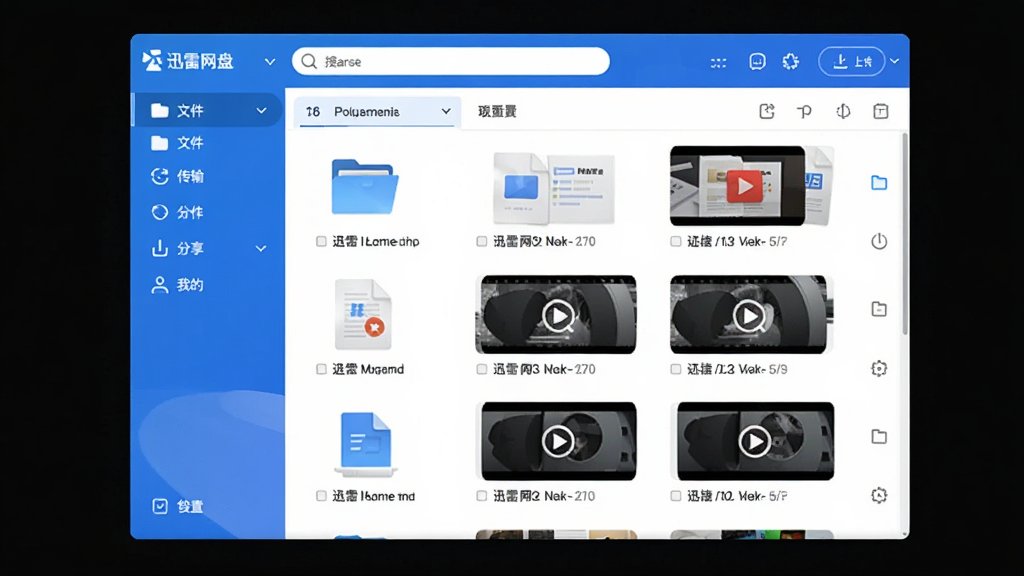Check the box for 迅雷网3 Nek-270
The image size is (1024, 576).
pos(482,370)
